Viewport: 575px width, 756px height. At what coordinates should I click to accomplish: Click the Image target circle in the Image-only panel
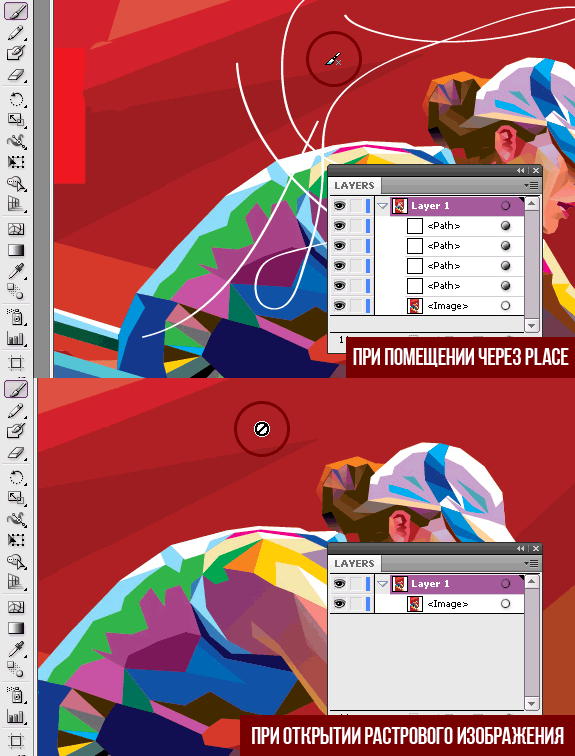click(x=505, y=604)
